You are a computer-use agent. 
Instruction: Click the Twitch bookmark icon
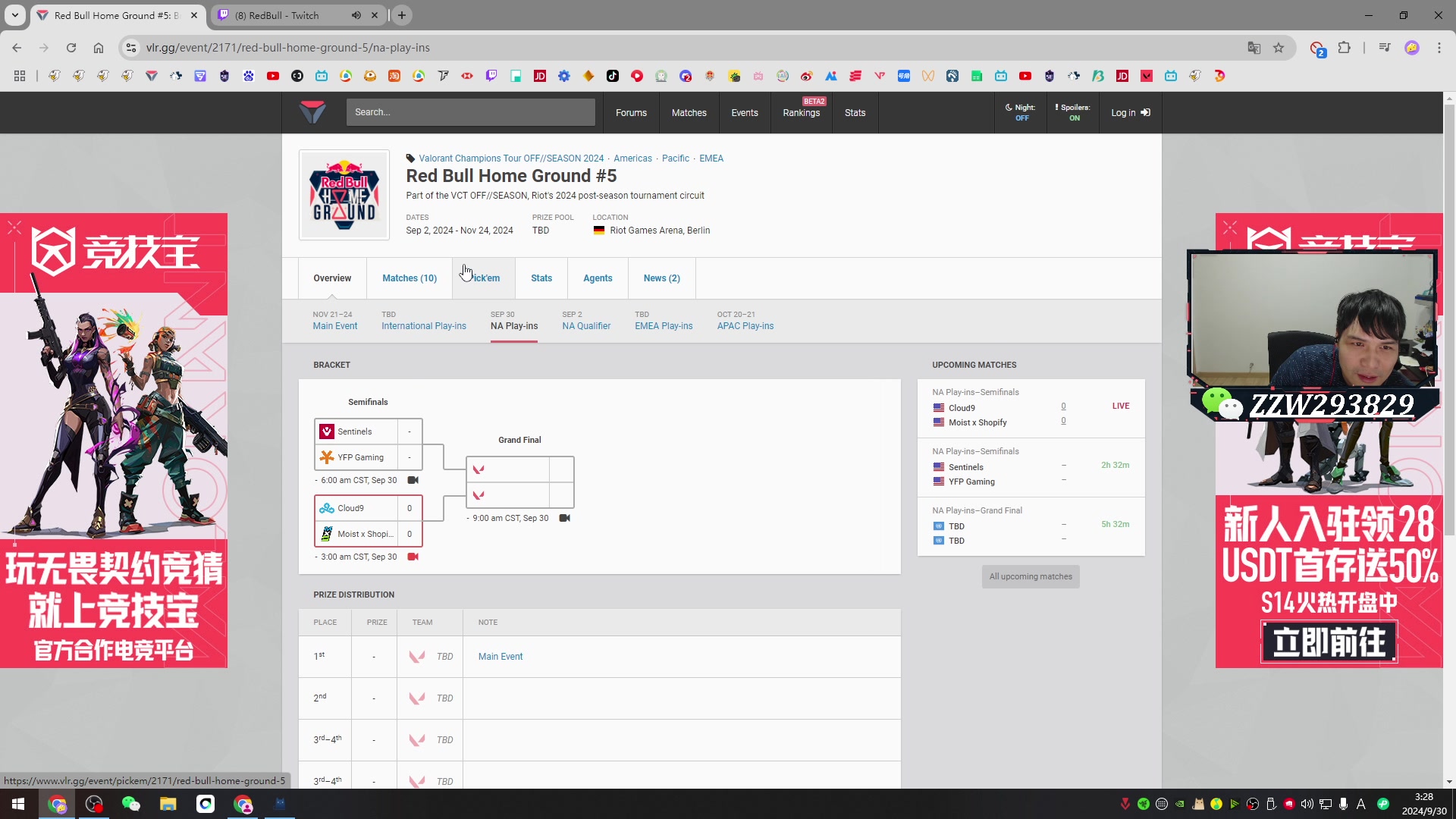point(491,76)
